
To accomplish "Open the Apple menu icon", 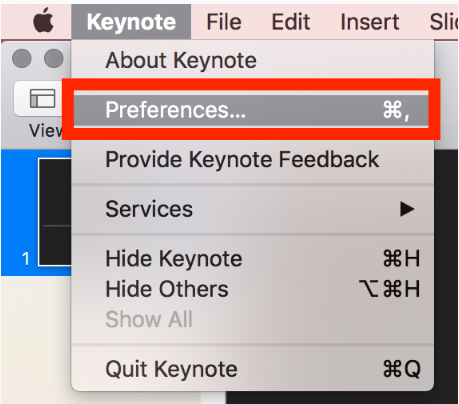I will point(43,21).
